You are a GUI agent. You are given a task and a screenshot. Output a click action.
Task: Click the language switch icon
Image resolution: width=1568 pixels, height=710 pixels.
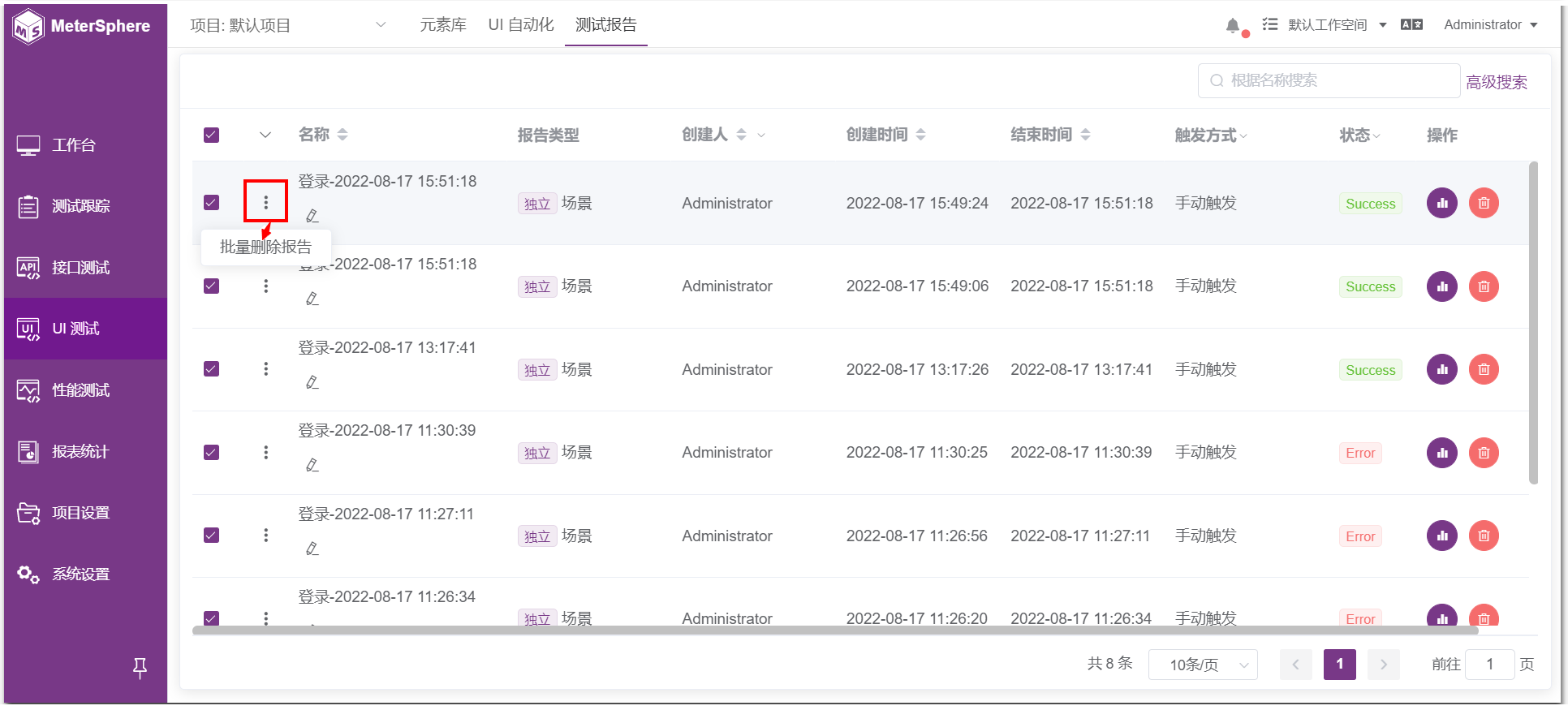(x=1412, y=25)
